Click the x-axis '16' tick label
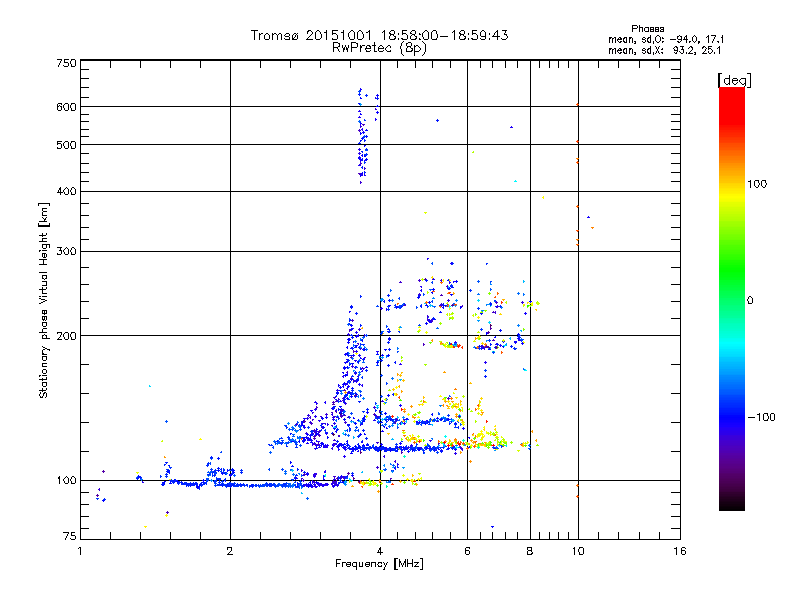The image size is (800, 600). tap(680, 551)
